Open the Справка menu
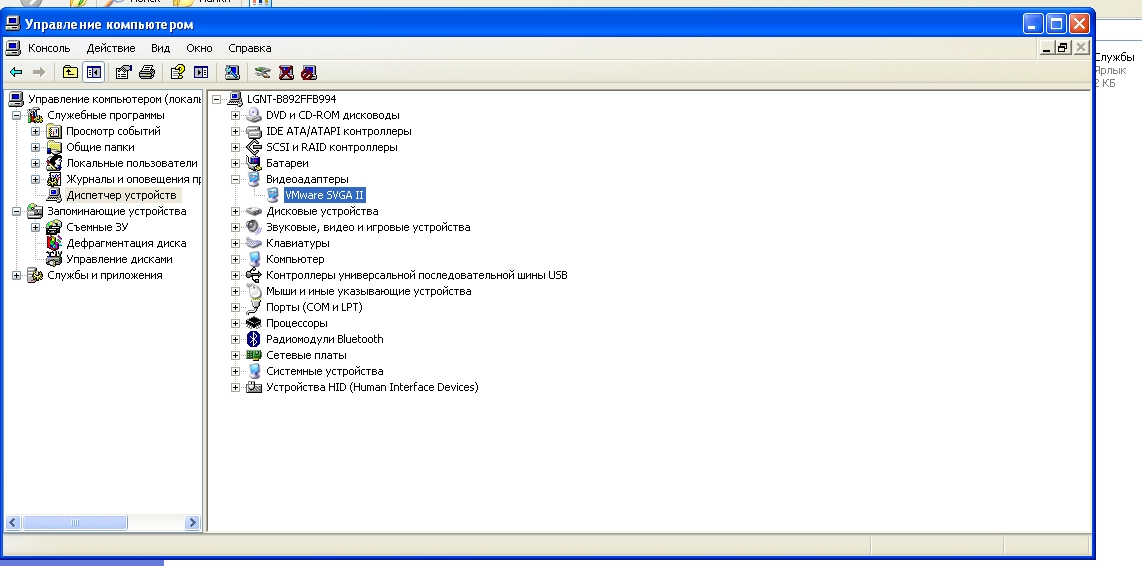Screen dimensions: 1142x566 click(x=249, y=48)
